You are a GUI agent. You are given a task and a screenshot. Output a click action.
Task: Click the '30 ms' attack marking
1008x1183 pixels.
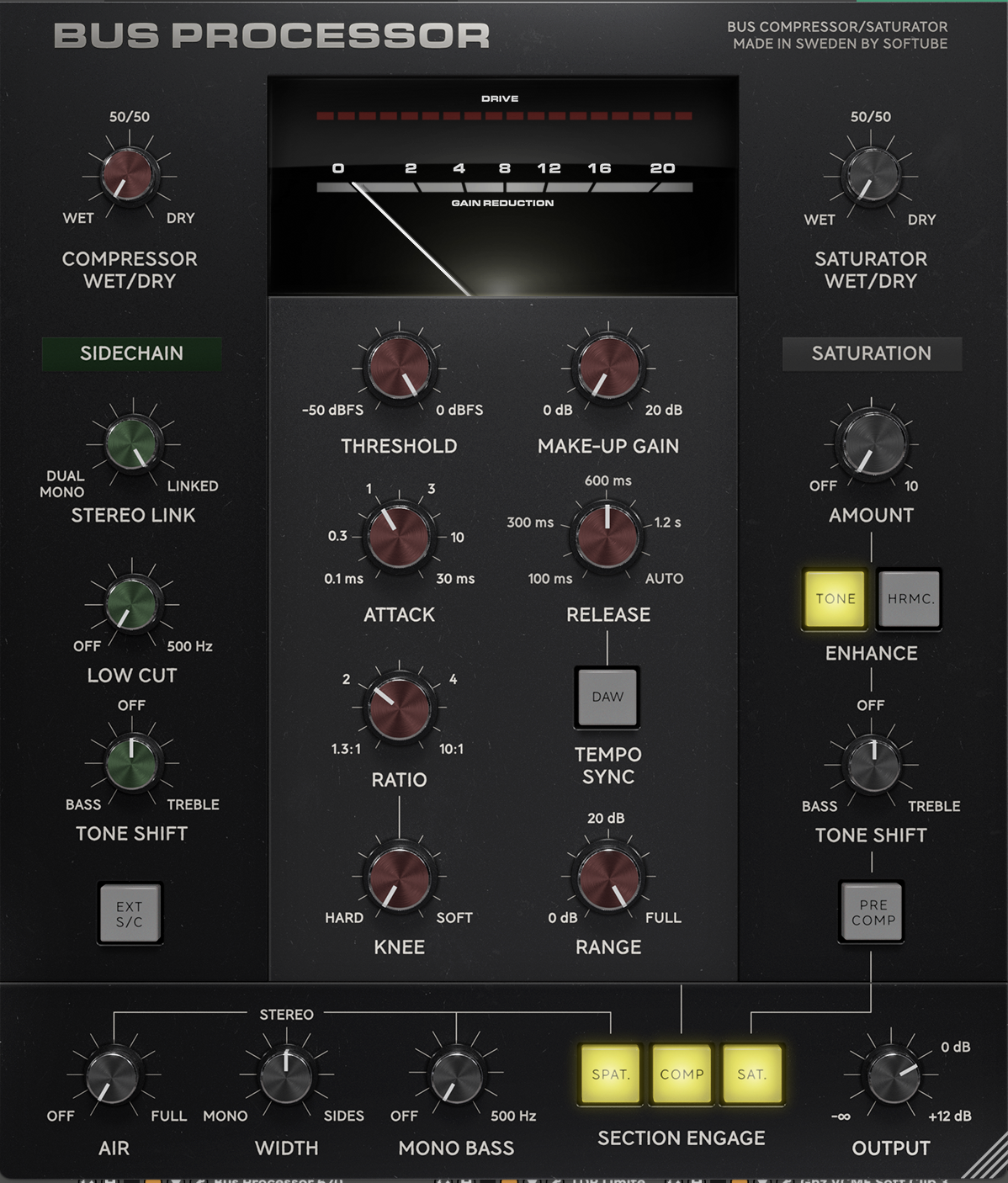455,579
